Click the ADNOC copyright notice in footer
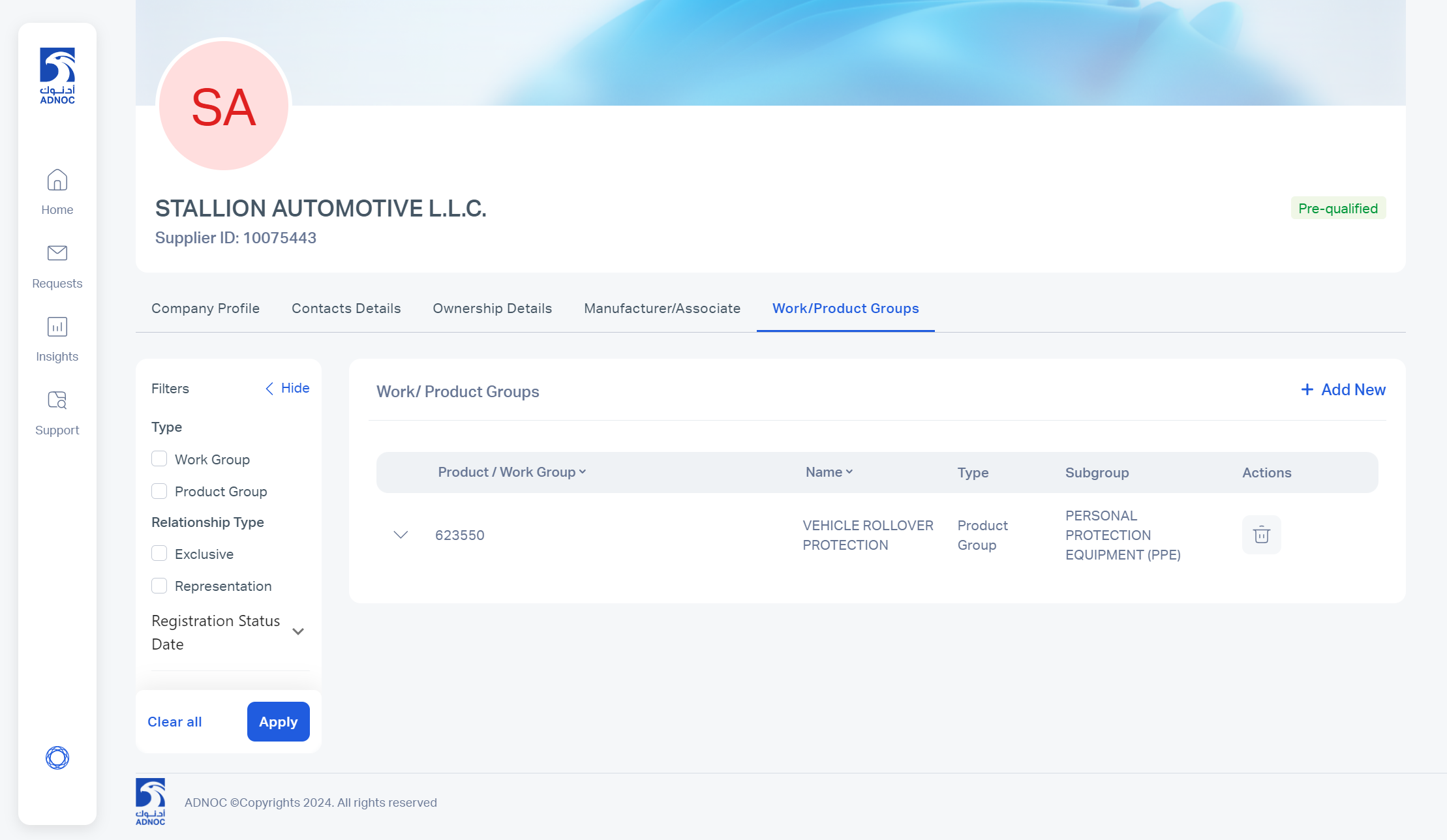1447x840 pixels. [311, 803]
